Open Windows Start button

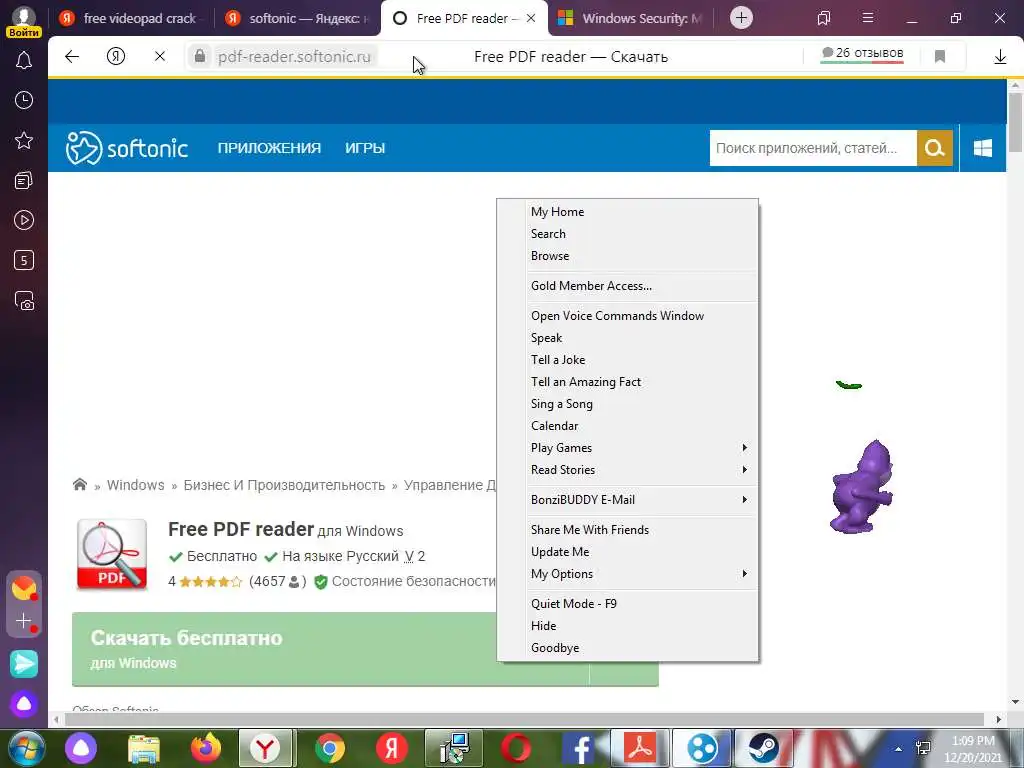pos(26,748)
